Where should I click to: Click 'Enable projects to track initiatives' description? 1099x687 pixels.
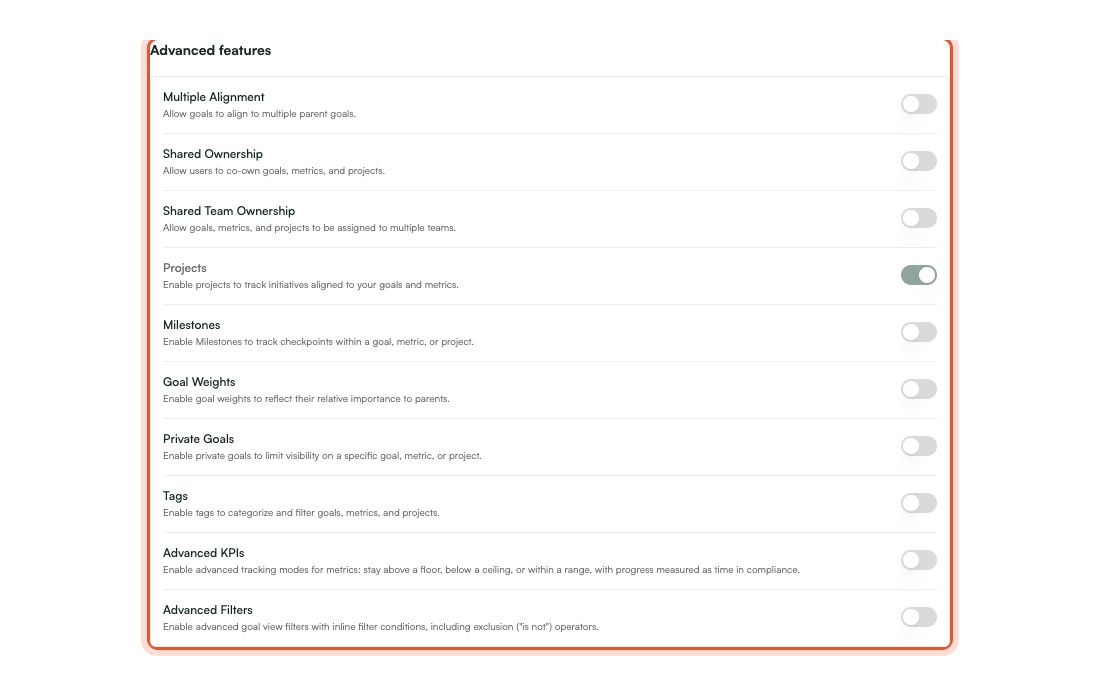(x=310, y=285)
